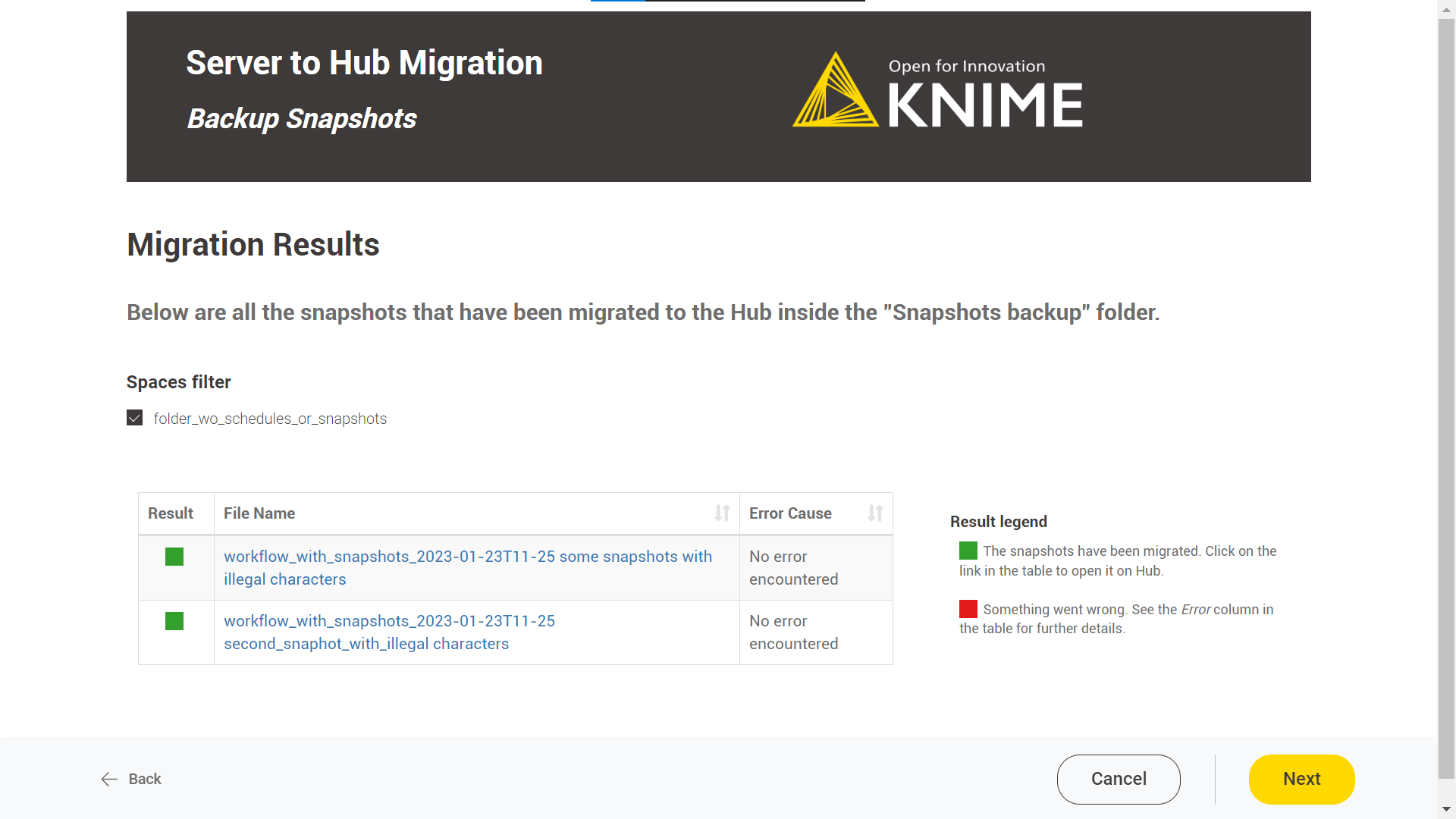
Task: Uncheck folder_wo_schedules_or_snapshots filter checkbox
Action: click(x=134, y=418)
